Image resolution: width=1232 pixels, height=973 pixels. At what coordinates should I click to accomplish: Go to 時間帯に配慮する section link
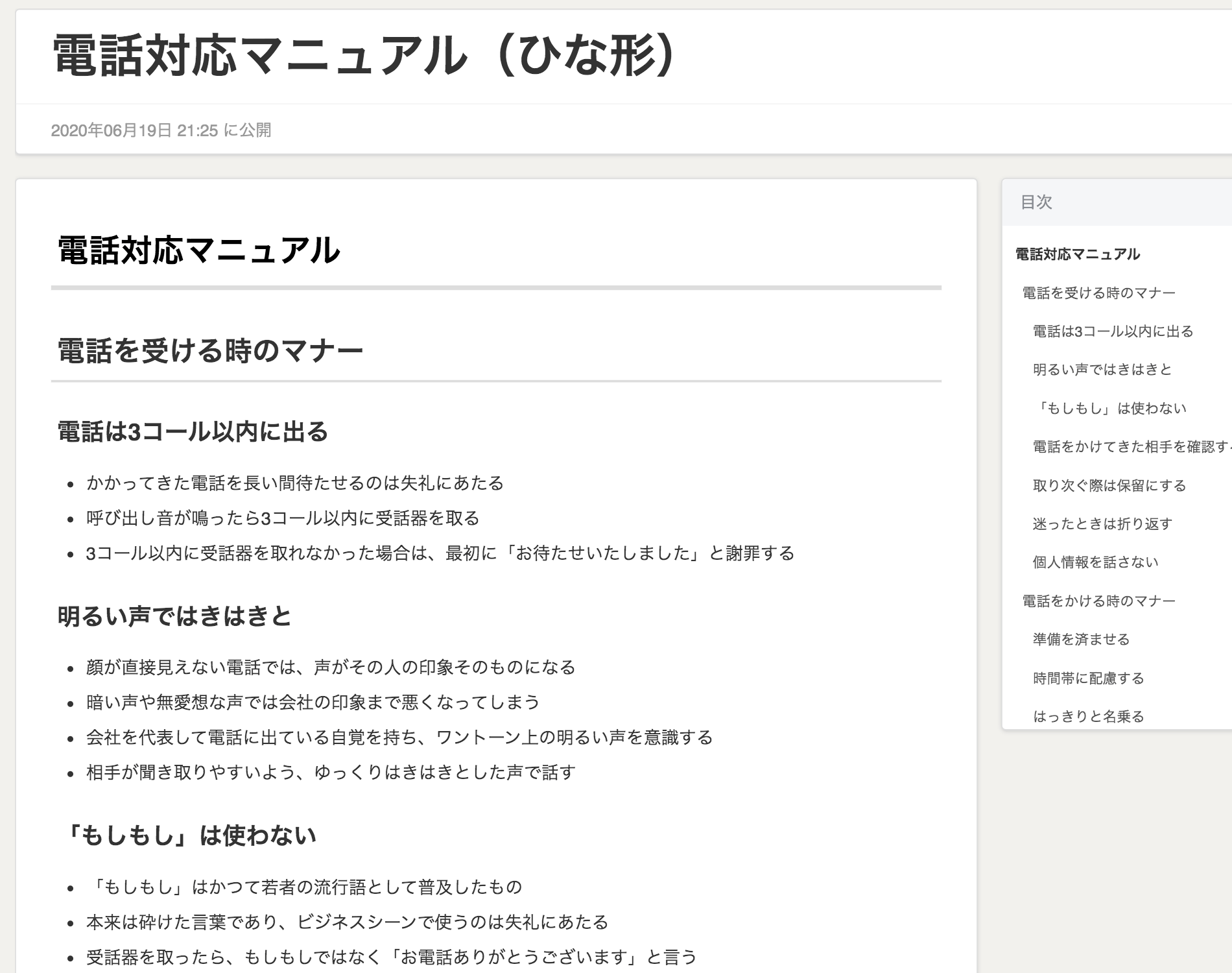[1088, 678]
